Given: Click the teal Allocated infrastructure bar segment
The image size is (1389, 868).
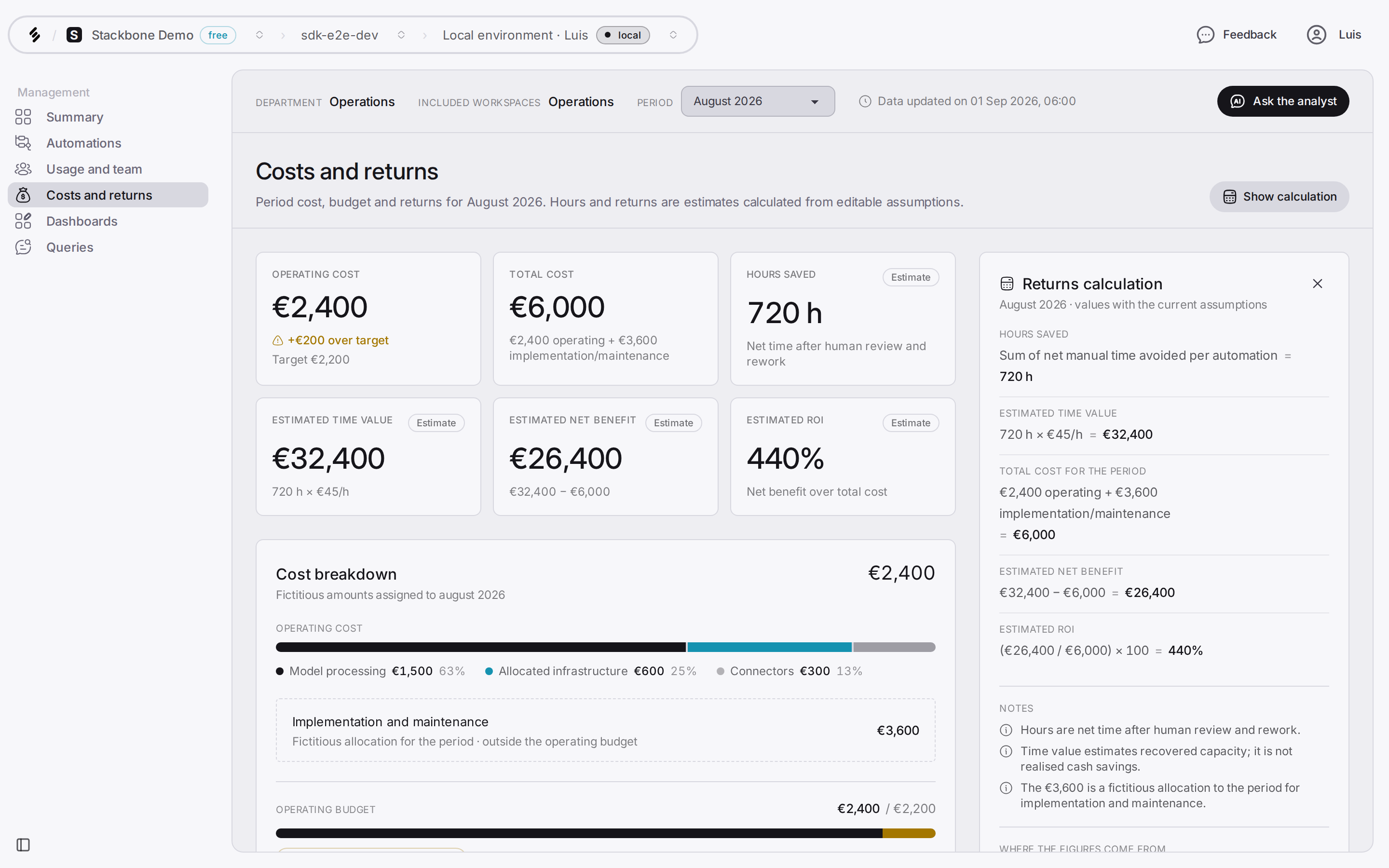Looking at the screenshot, I should [x=769, y=647].
